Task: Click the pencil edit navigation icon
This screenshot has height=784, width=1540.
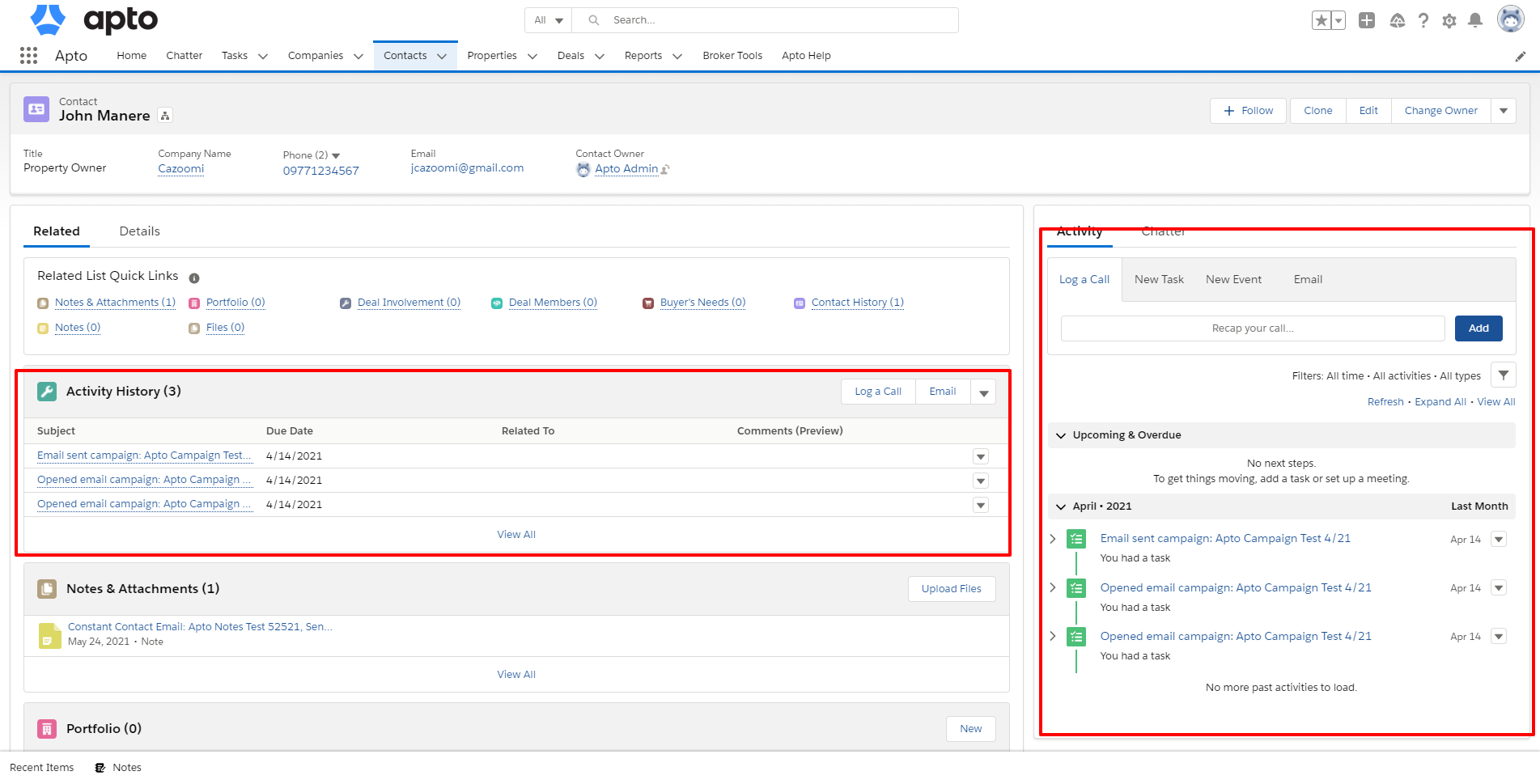Action: [x=1521, y=56]
